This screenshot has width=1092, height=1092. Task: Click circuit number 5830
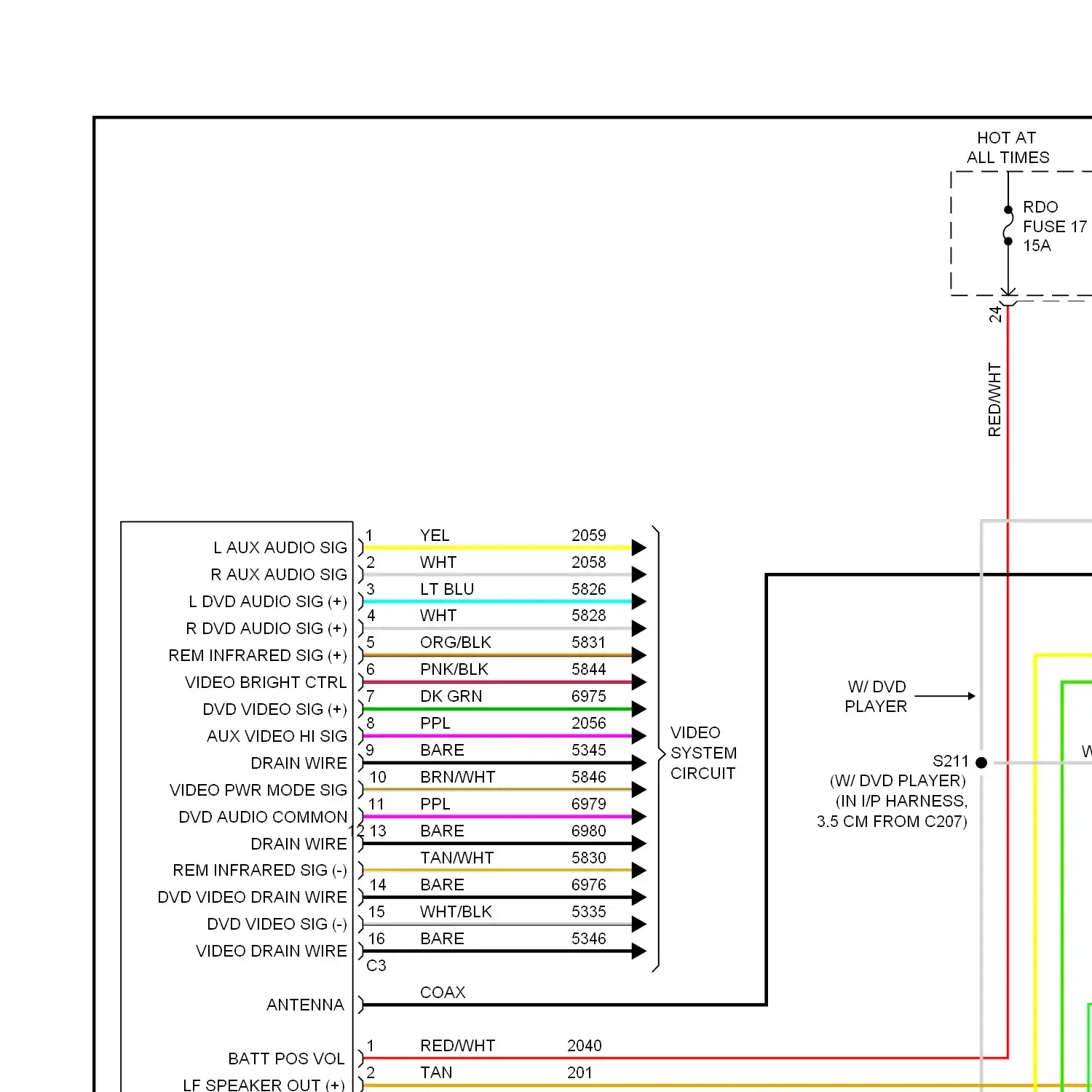click(x=589, y=858)
